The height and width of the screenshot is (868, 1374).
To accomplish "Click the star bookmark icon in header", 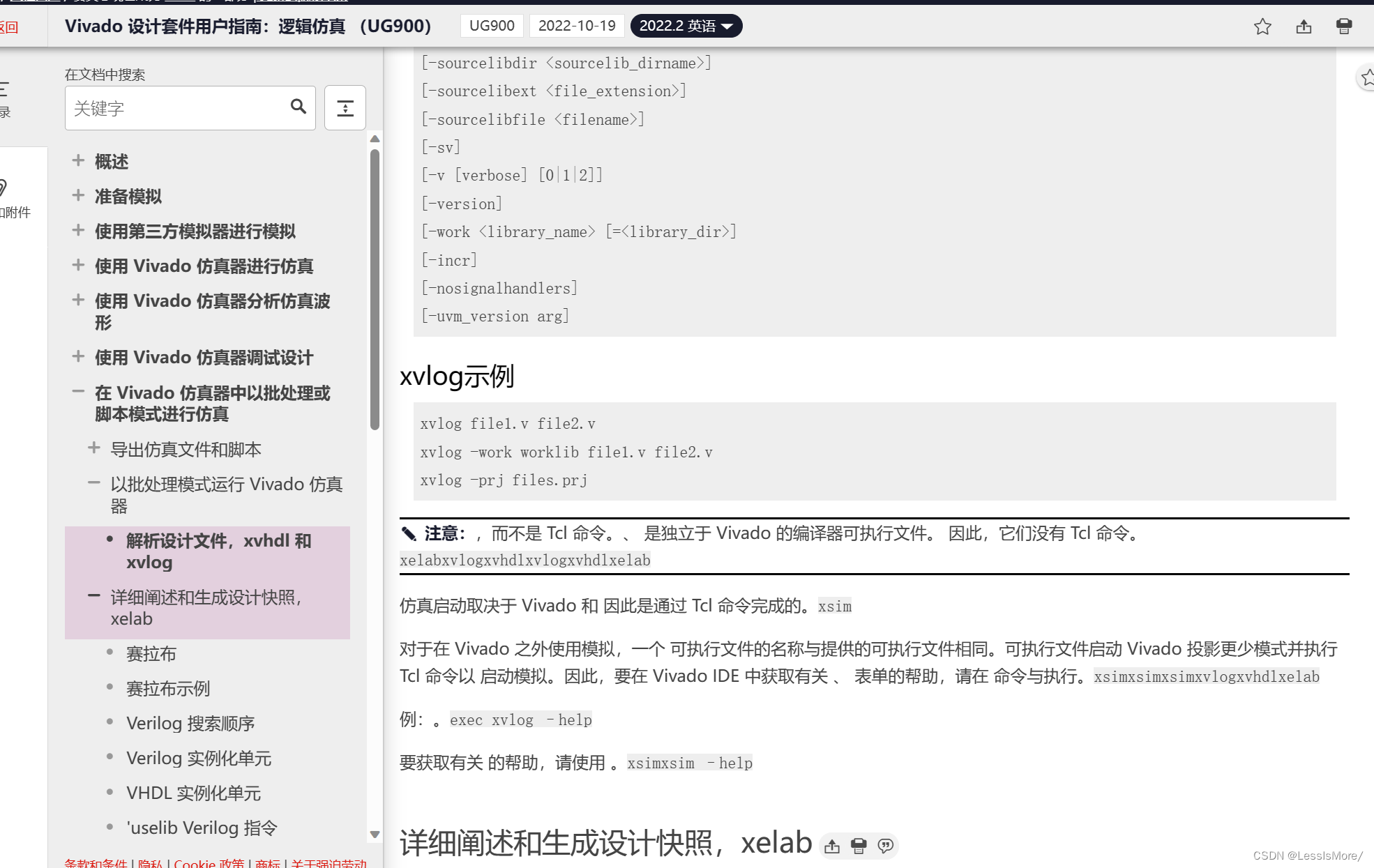I will point(1262,26).
